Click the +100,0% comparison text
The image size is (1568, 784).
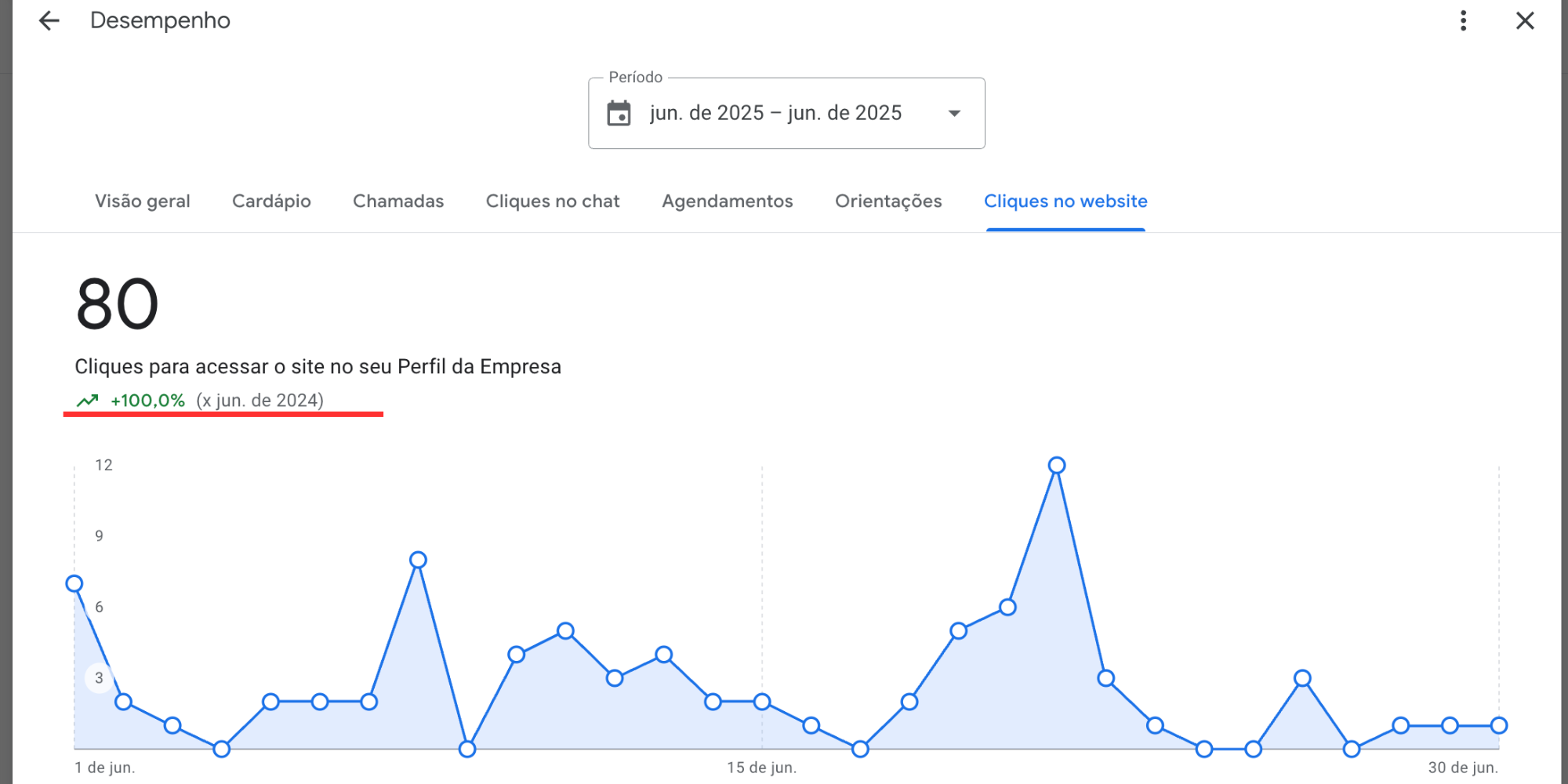148,401
